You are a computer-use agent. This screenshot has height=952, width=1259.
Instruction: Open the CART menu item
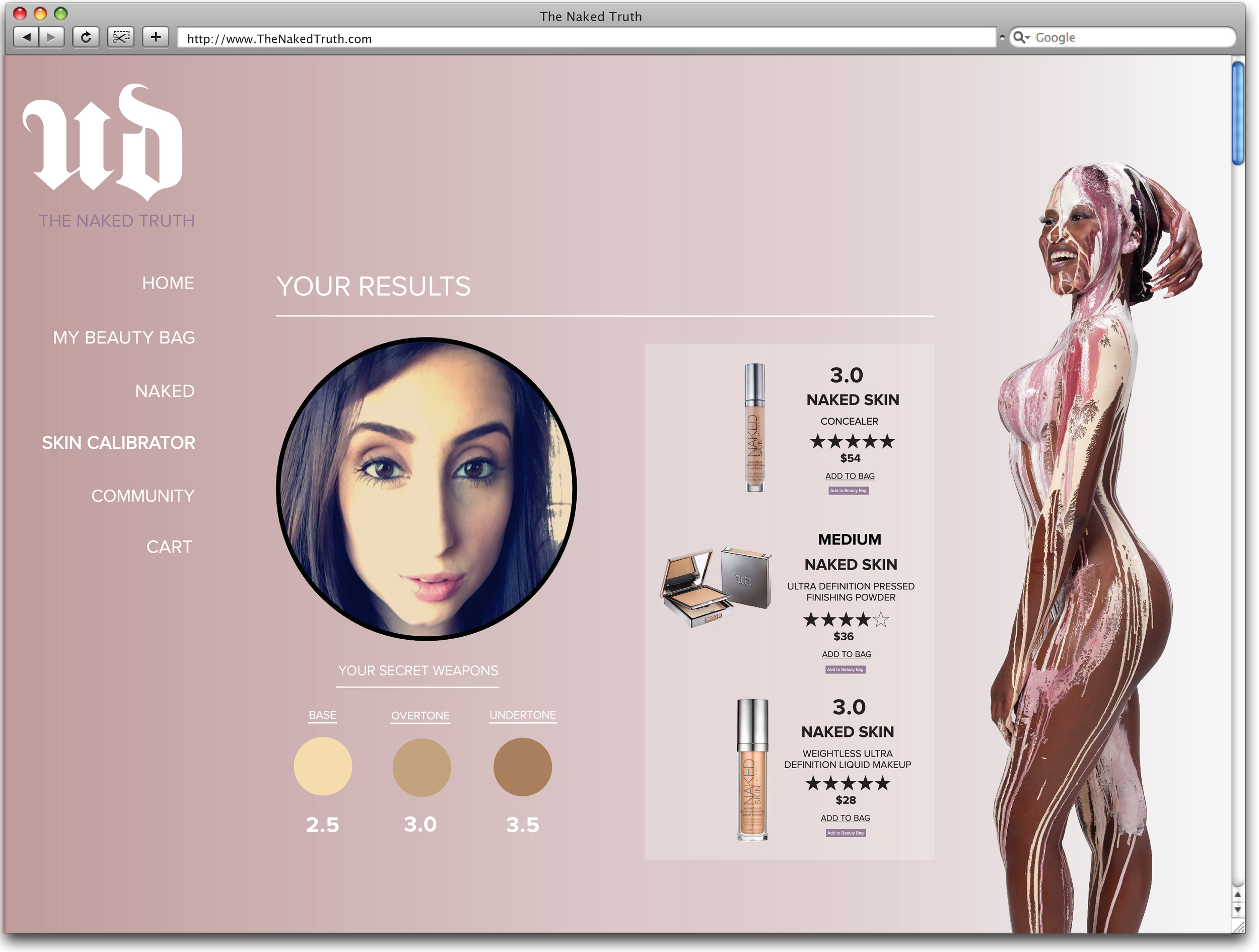coord(170,547)
